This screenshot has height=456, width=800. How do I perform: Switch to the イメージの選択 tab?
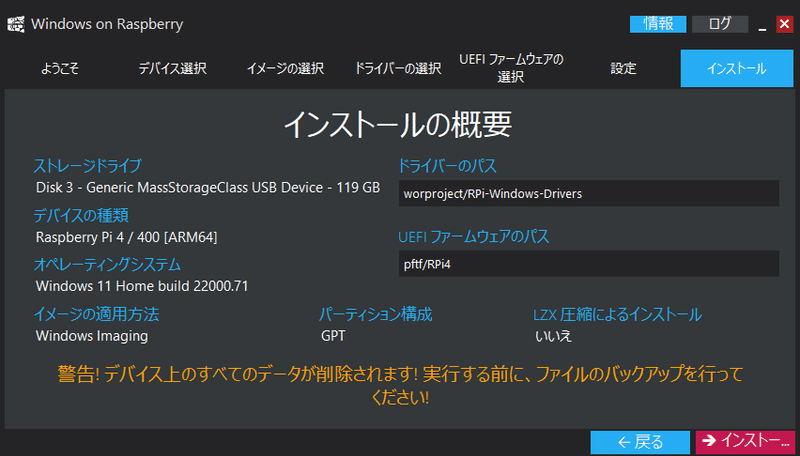(285, 68)
